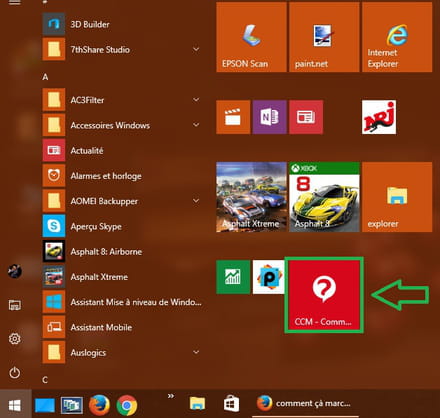Open File Explorer from Start sidebar
Viewport: 440px width, 418px height.
15,305
